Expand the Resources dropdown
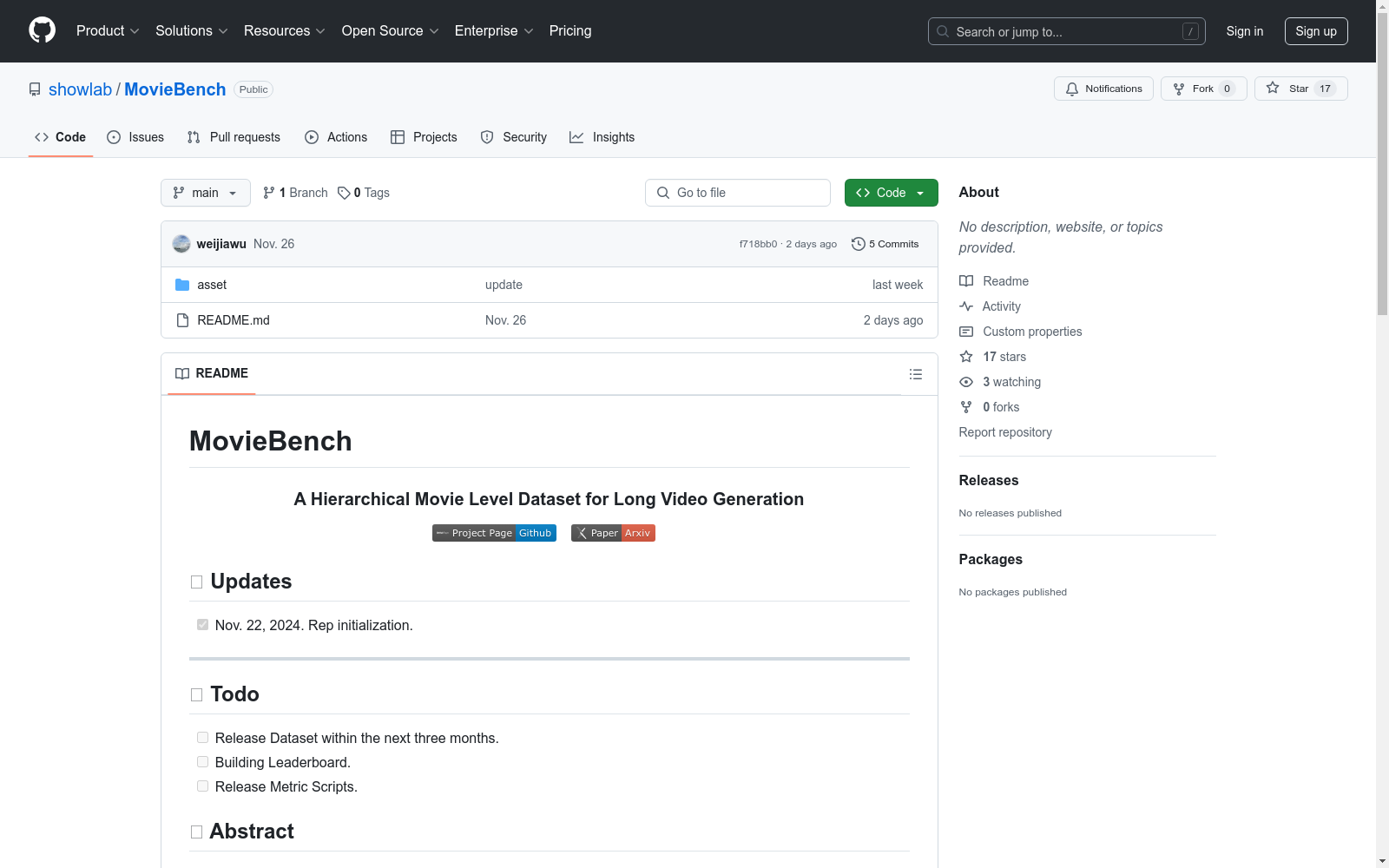1389x868 pixels. [x=285, y=31]
